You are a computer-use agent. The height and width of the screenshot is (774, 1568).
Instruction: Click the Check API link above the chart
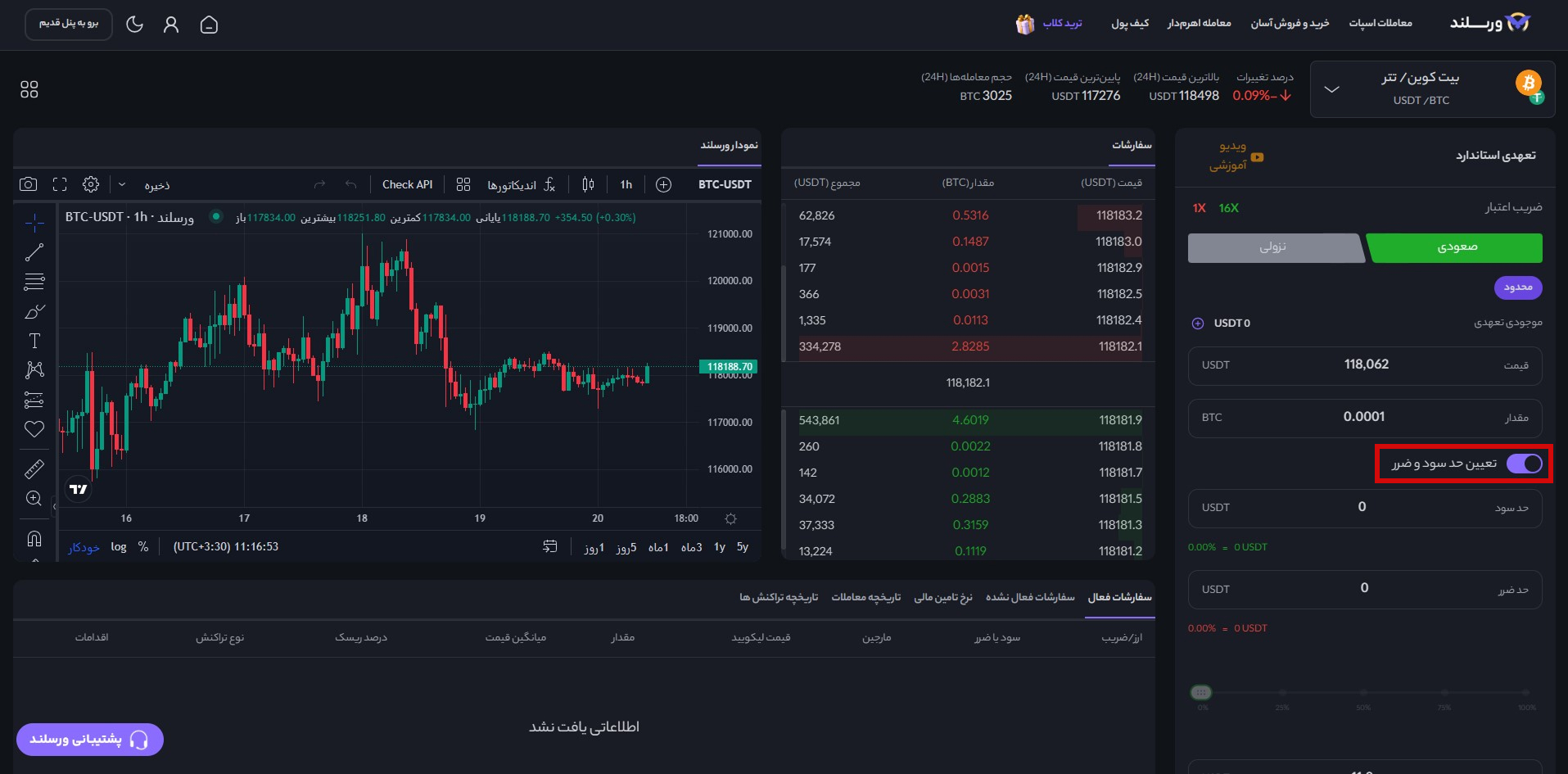tap(407, 184)
